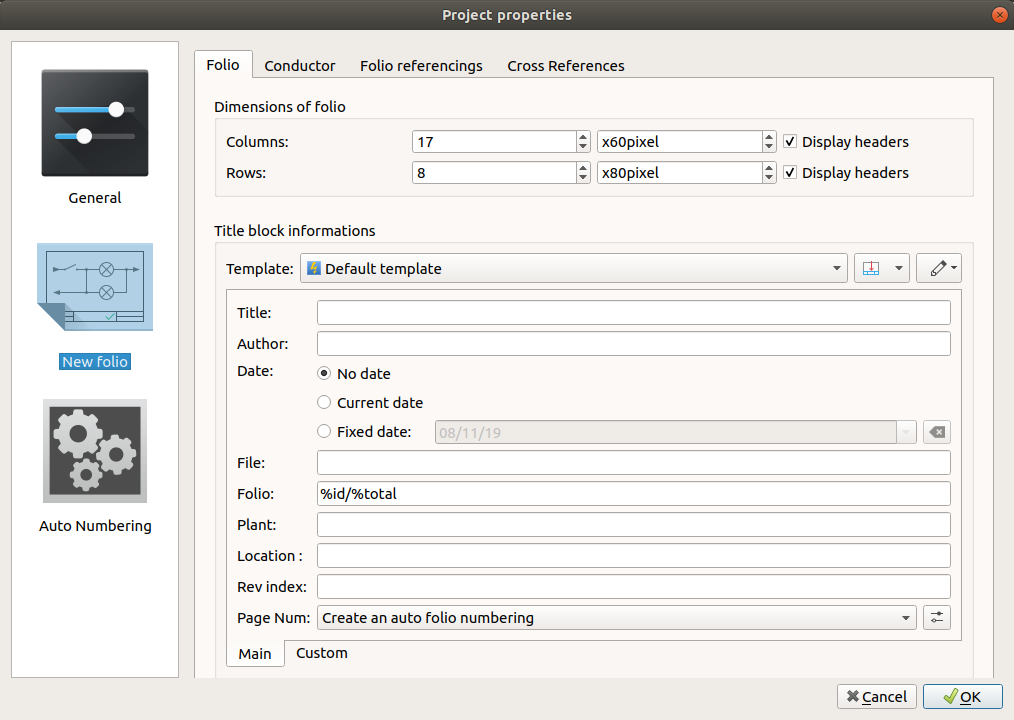Click into the Author input field
The width and height of the screenshot is (1014, 720).
(633, 344)
